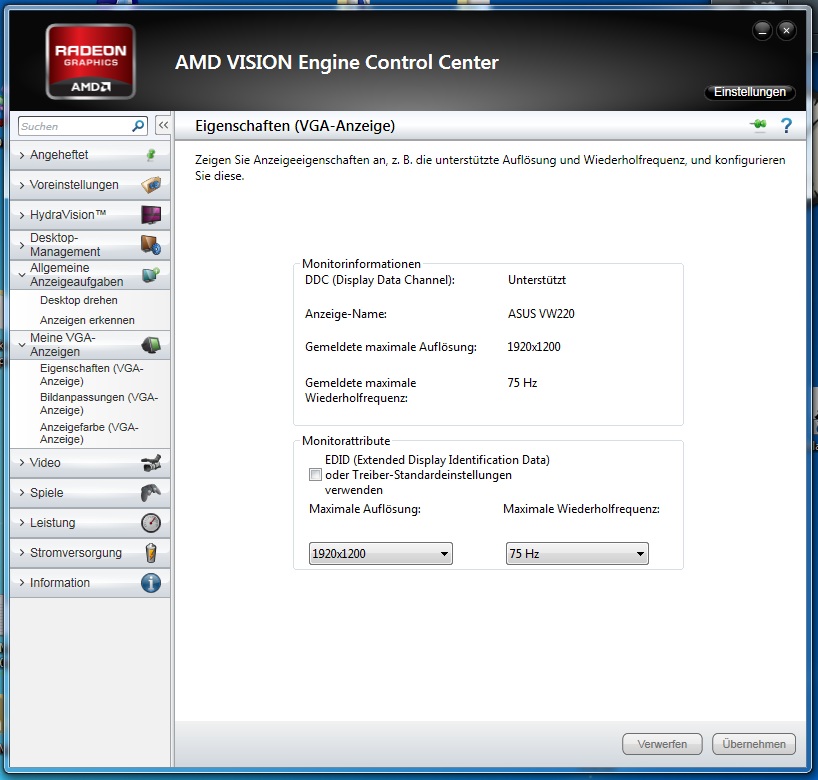The width and height of the screenshot is (818, 780).
Task: Click the magnifier search icon
Action: pos(138,126)
